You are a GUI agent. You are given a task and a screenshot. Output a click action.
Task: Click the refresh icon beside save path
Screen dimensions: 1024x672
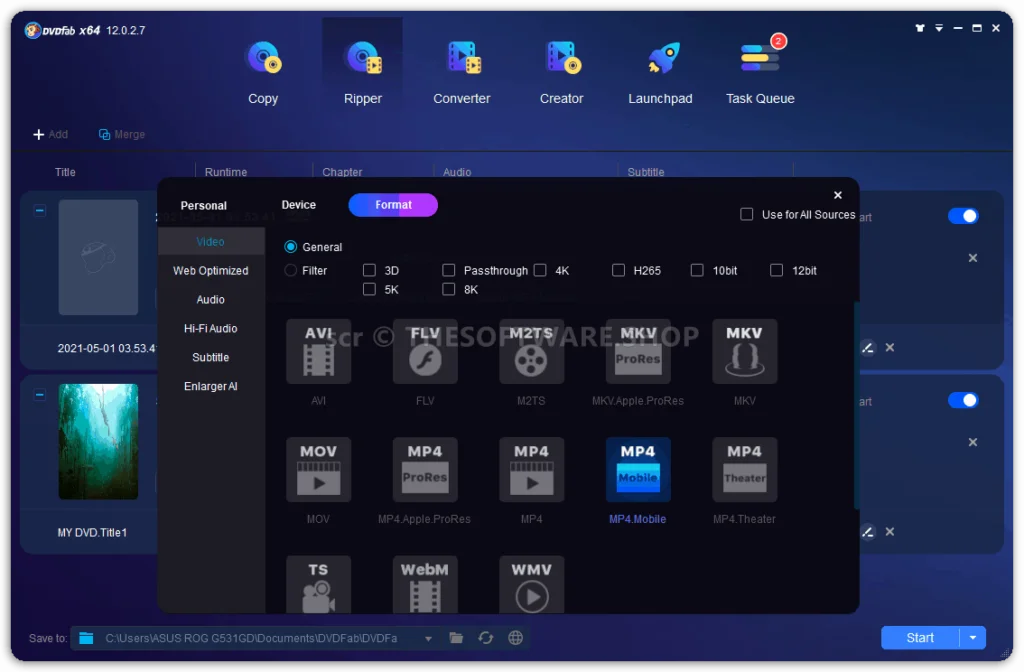(x=485, y=638)
